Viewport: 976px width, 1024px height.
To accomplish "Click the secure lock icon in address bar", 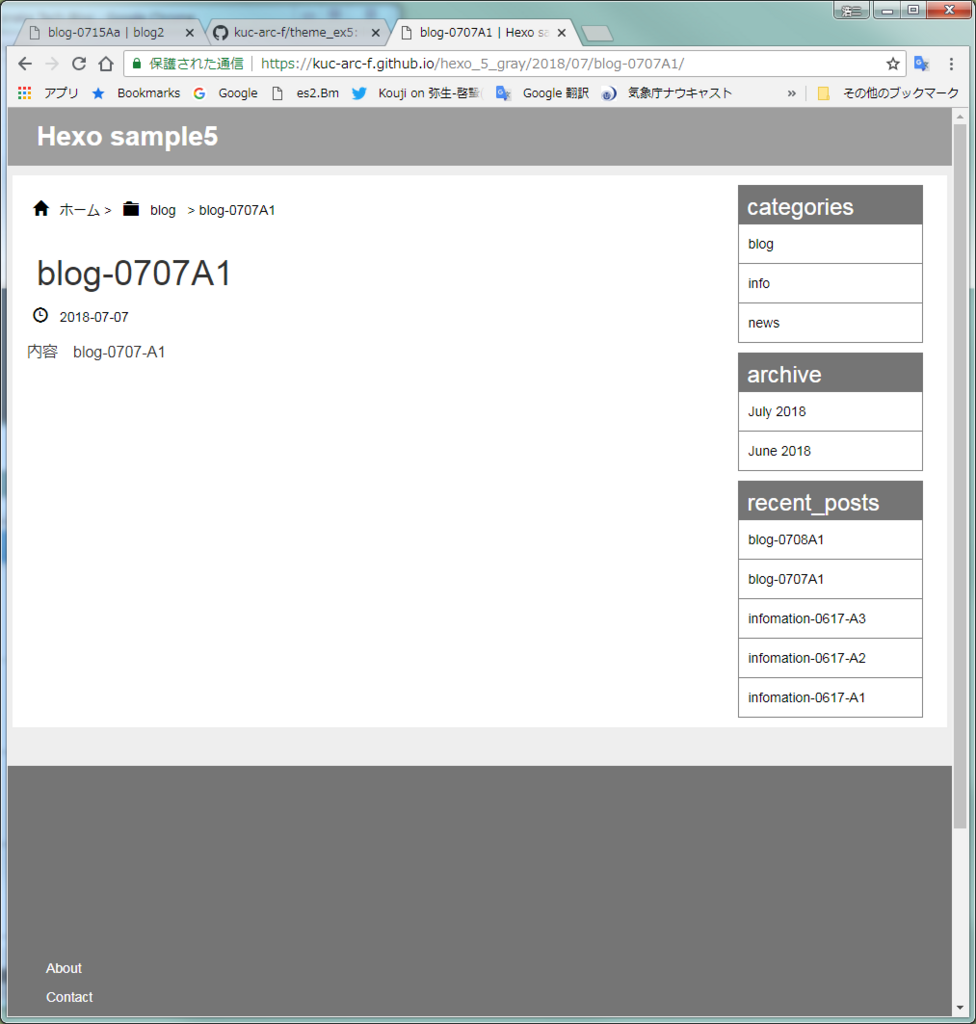I will 137,63.
